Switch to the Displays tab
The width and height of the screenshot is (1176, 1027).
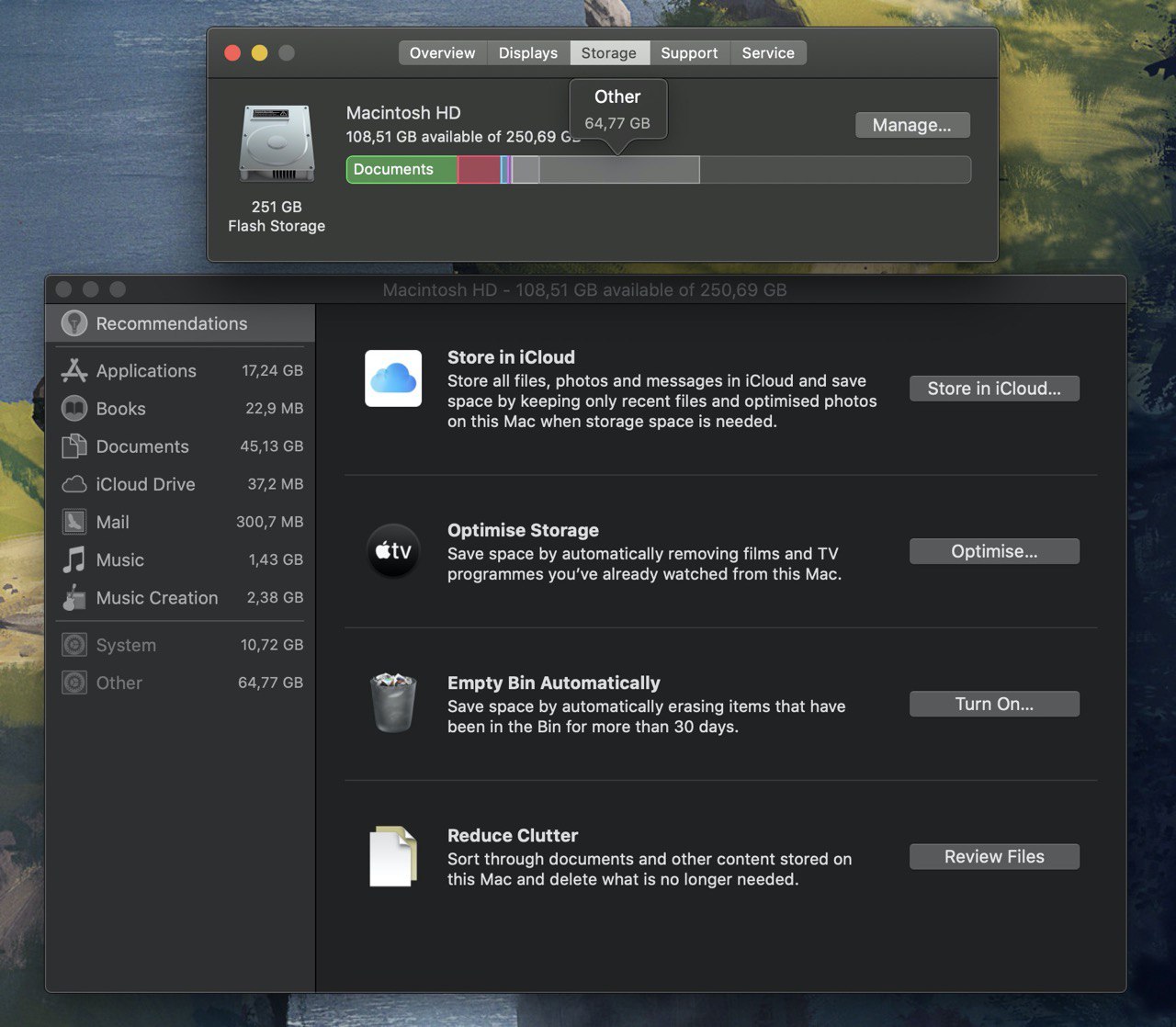pos(528,53)
